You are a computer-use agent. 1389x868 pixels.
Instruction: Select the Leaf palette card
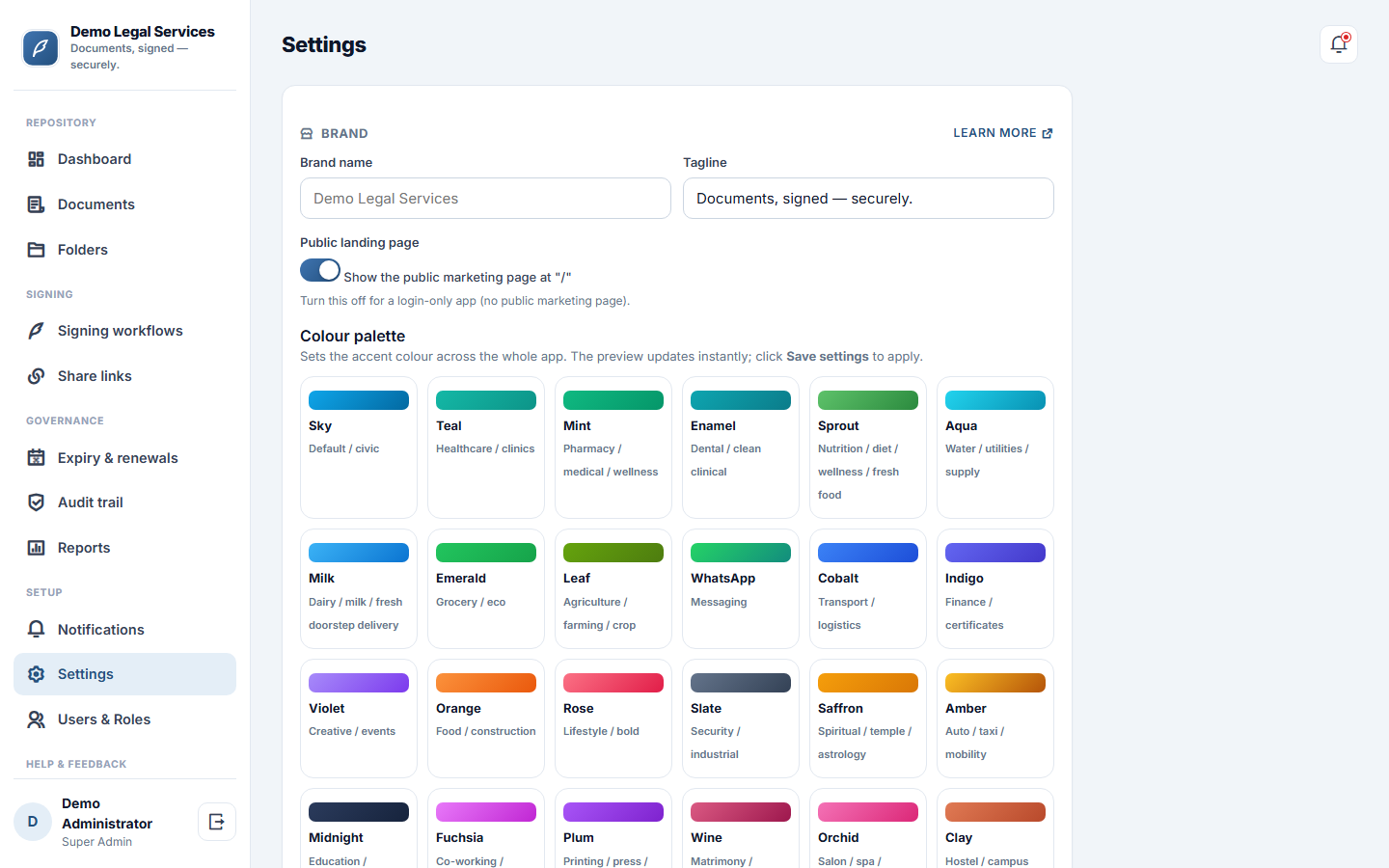point(613,588)
